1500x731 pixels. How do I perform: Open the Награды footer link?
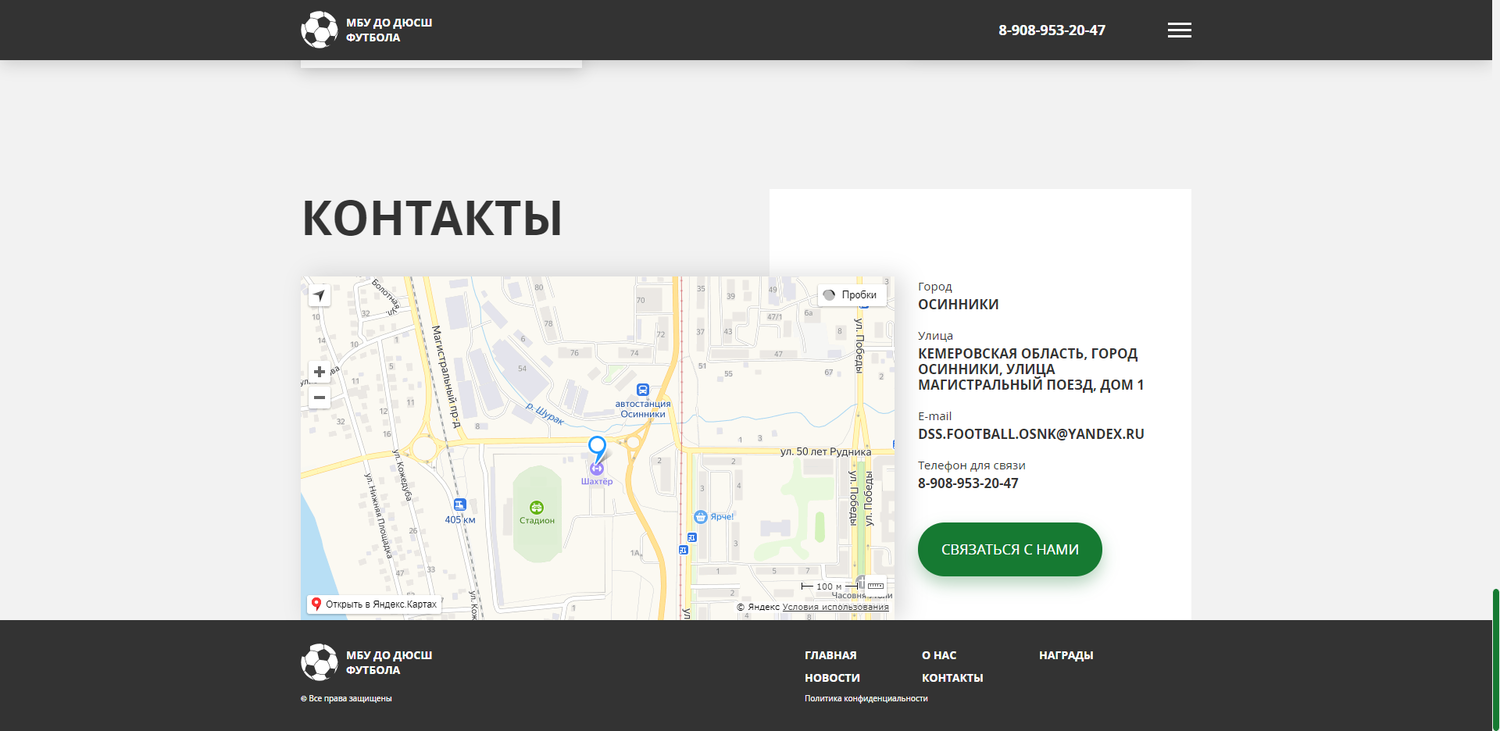click(x=1066, y=655)
